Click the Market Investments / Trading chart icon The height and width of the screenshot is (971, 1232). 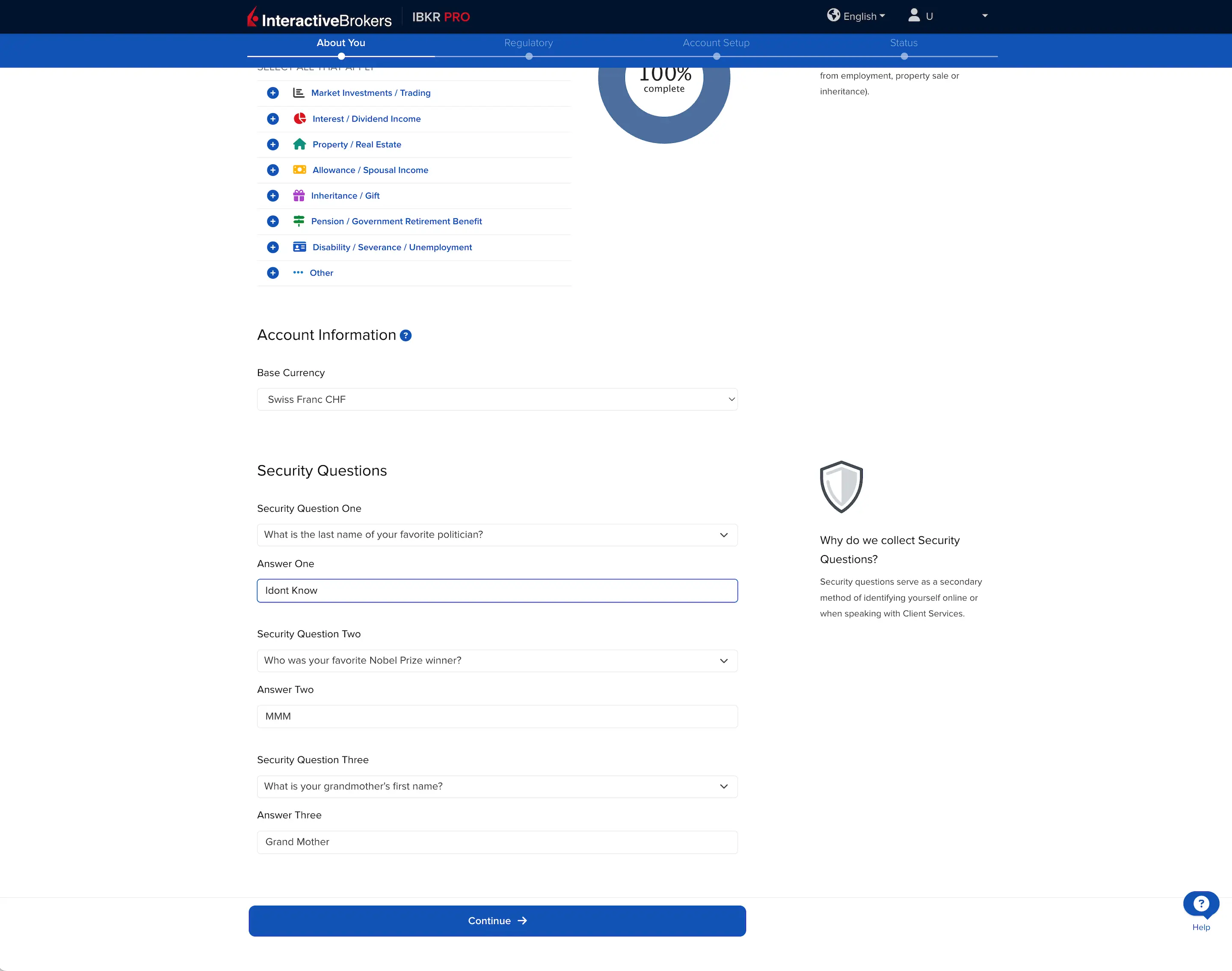[x=299, y=93]
